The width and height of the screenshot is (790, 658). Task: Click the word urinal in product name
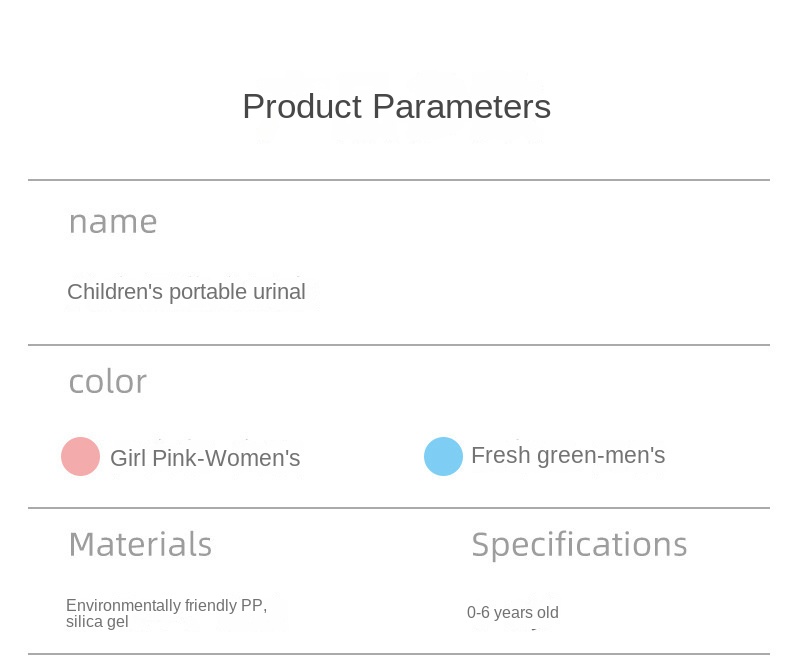[280, 292]
